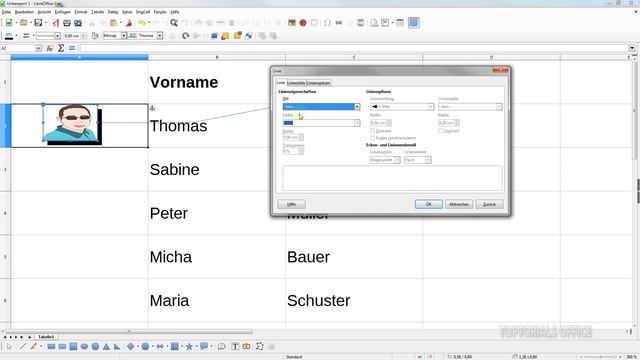The width and height of the screenshot is (640, 360).
Task: Insert a chart with red circle icon
Action: [x=303, y=23]
